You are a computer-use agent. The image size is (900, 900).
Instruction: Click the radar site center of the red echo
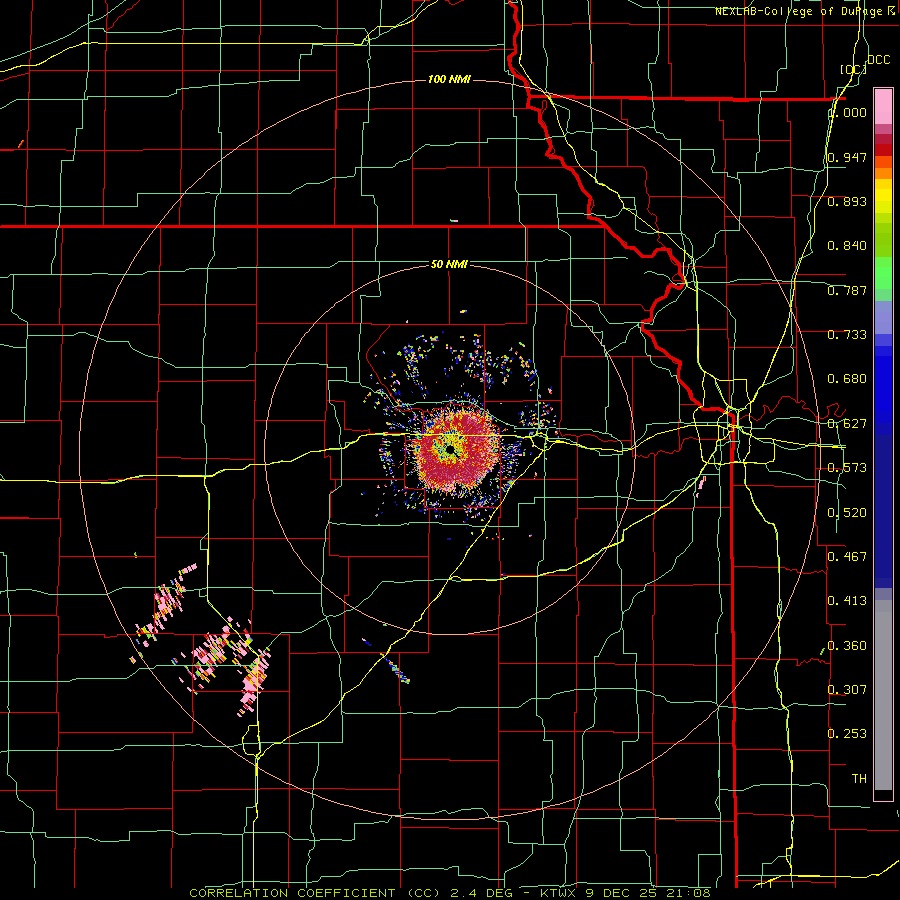(x=451, y=448)
